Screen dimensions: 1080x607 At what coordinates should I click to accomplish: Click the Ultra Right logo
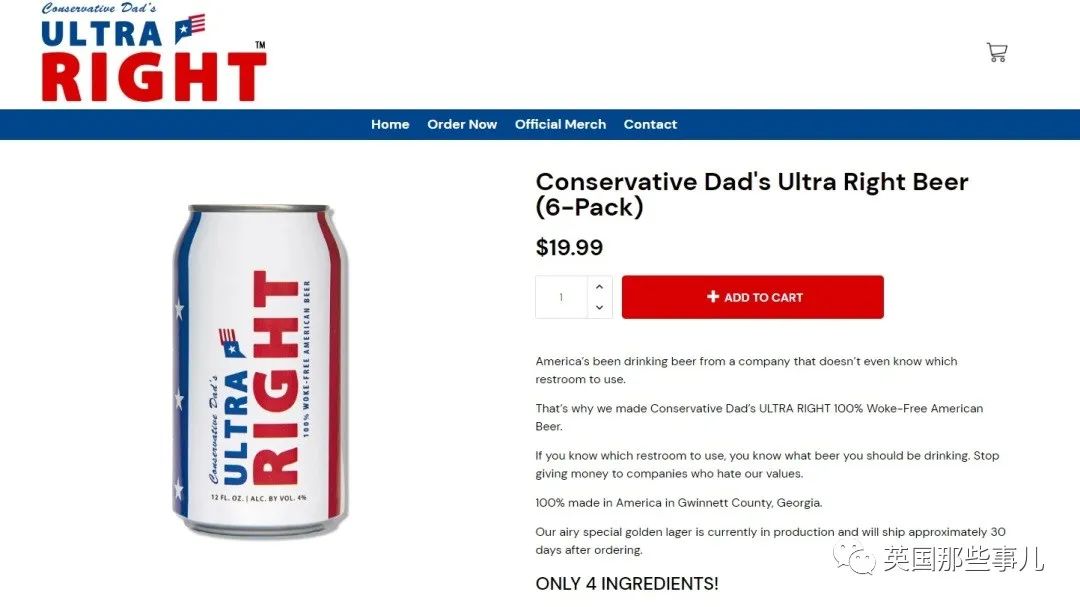point(154,52)
